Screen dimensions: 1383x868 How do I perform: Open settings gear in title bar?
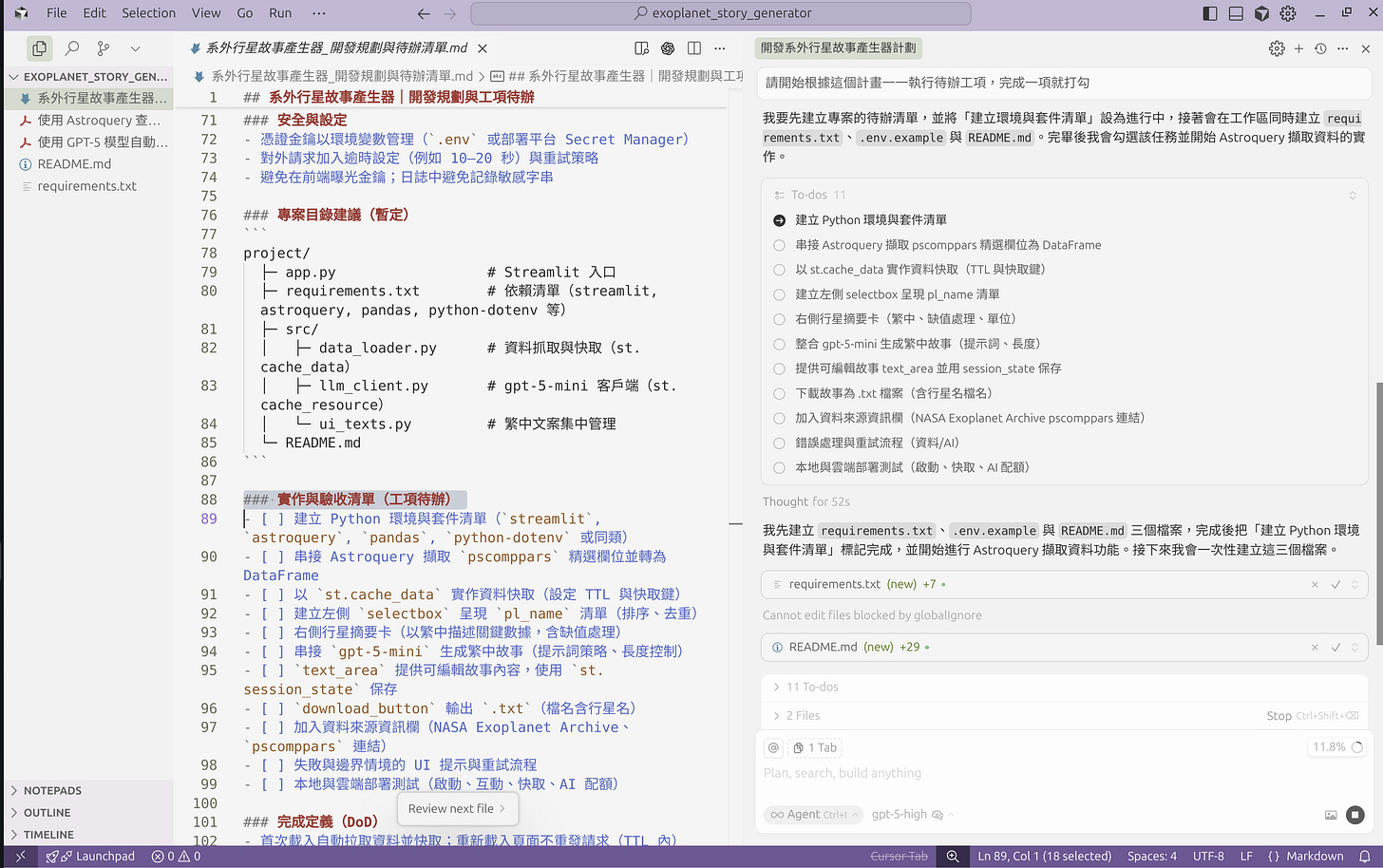(1288, 13)
